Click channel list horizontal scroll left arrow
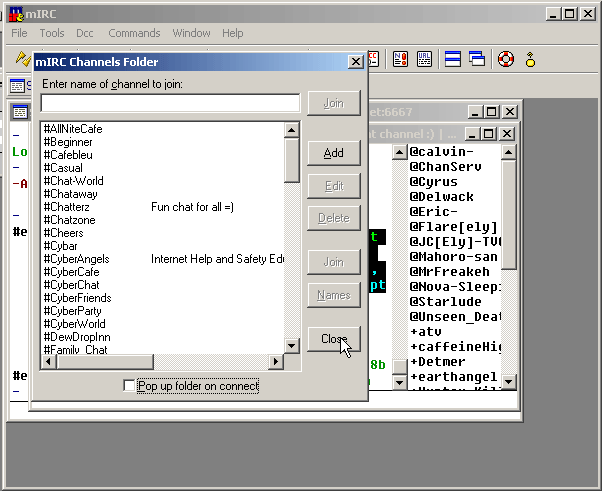 [x=48, y=361]
